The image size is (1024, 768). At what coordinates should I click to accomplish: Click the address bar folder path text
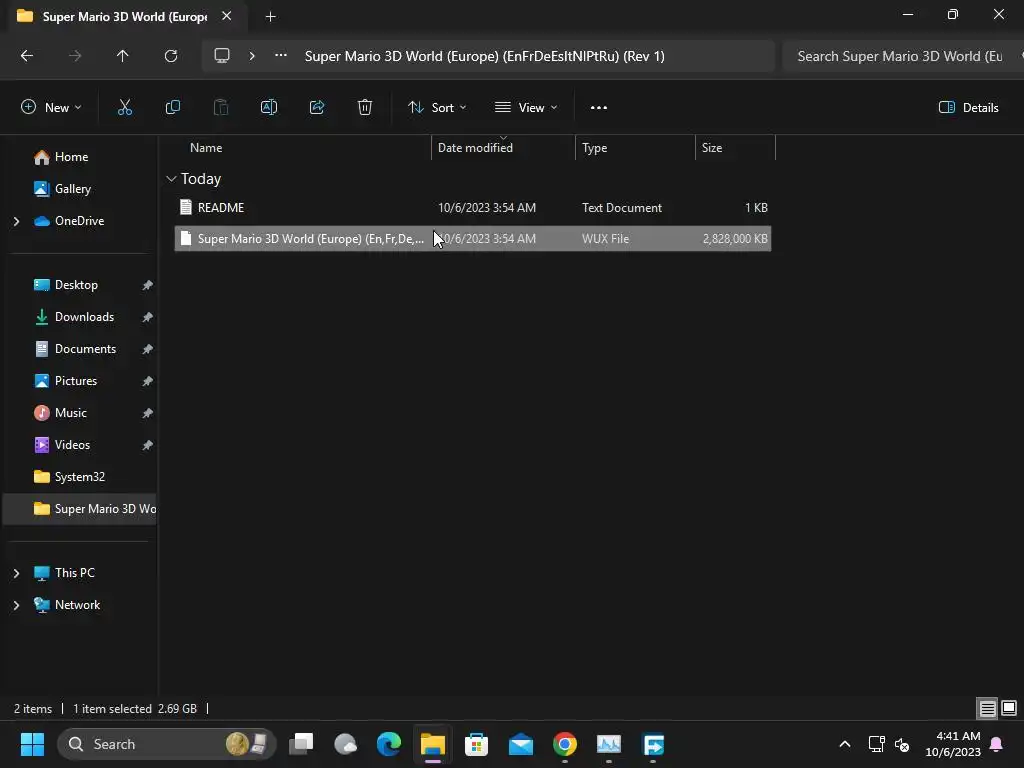click(x=485, y=56)
